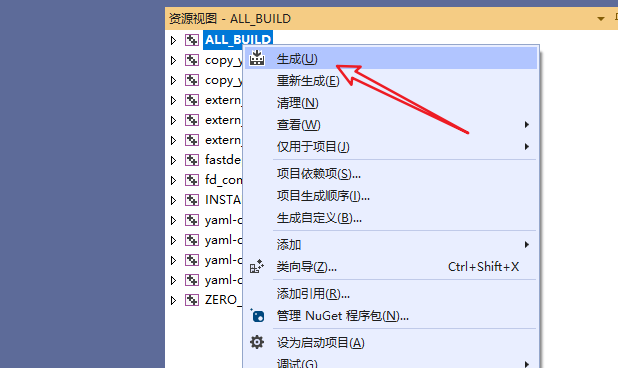Click the project icon of the INSTA row
The image size is (618, 368).
[192, 200]
